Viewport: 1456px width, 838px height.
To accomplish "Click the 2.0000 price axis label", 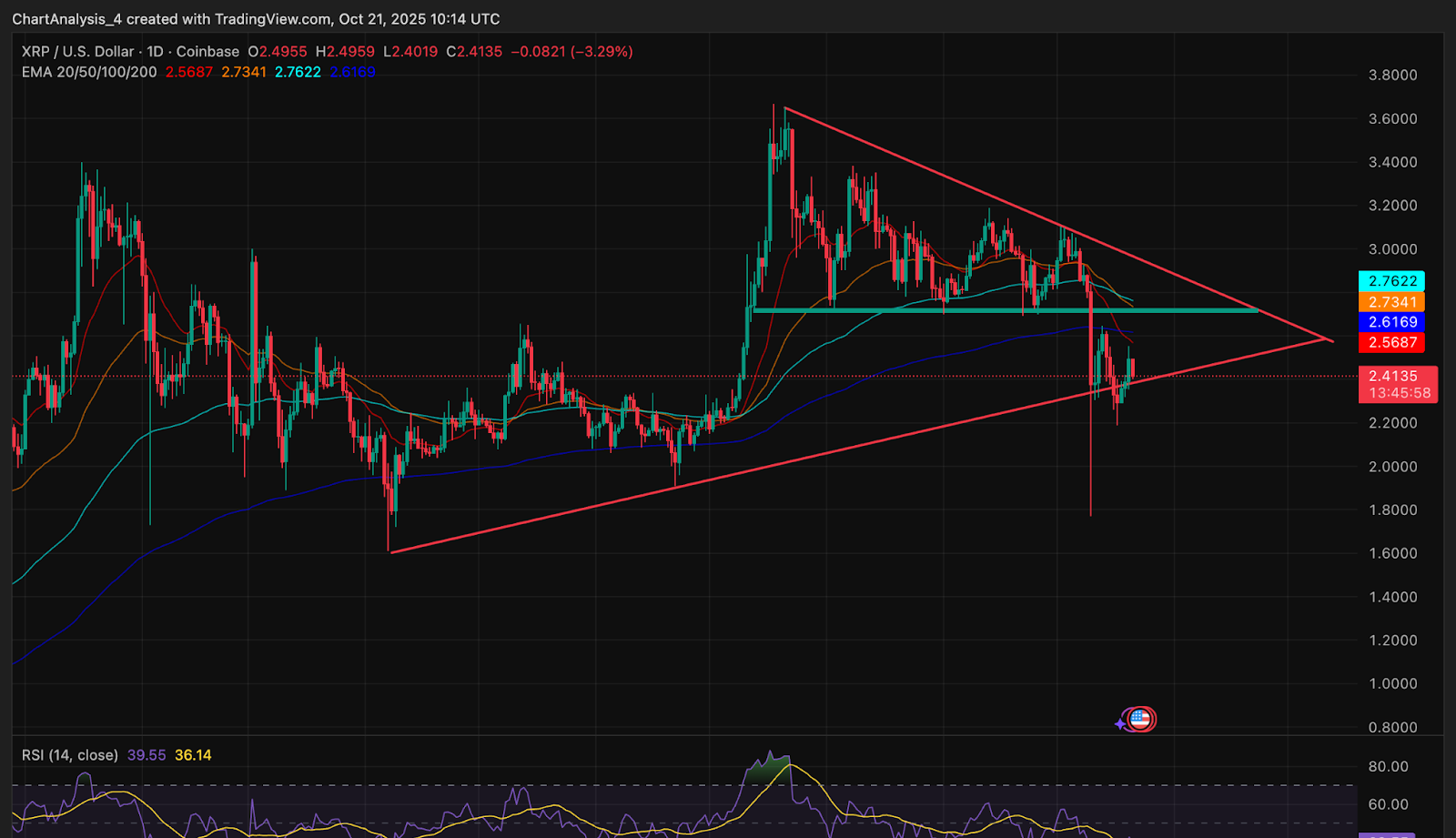I will point(1392,467).
